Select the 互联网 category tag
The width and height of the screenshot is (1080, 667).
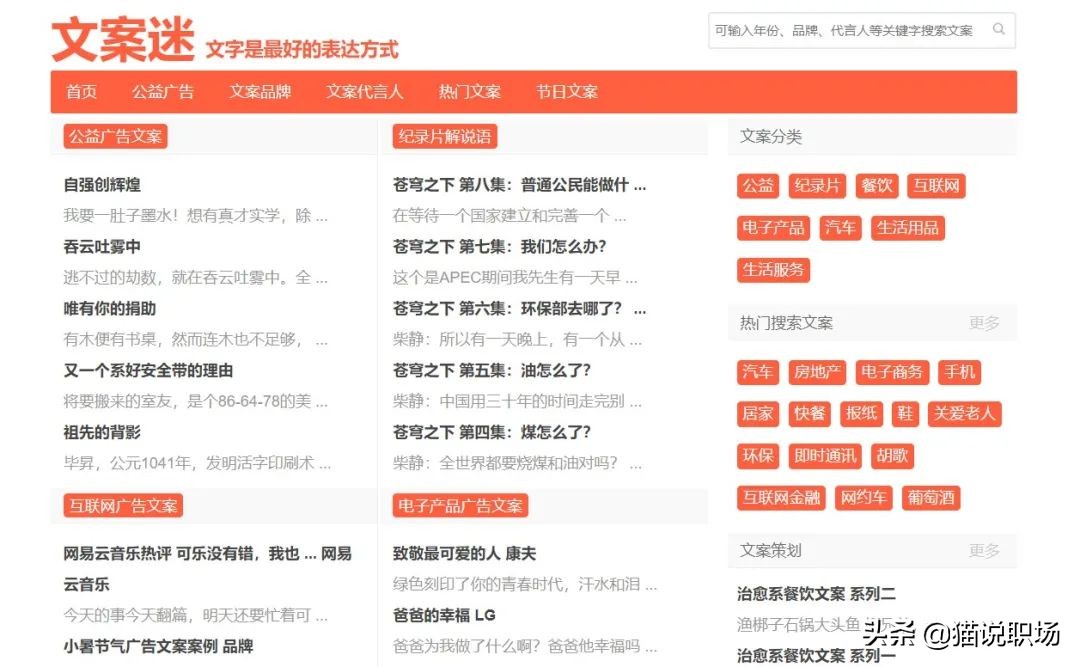tap(936, 185)
